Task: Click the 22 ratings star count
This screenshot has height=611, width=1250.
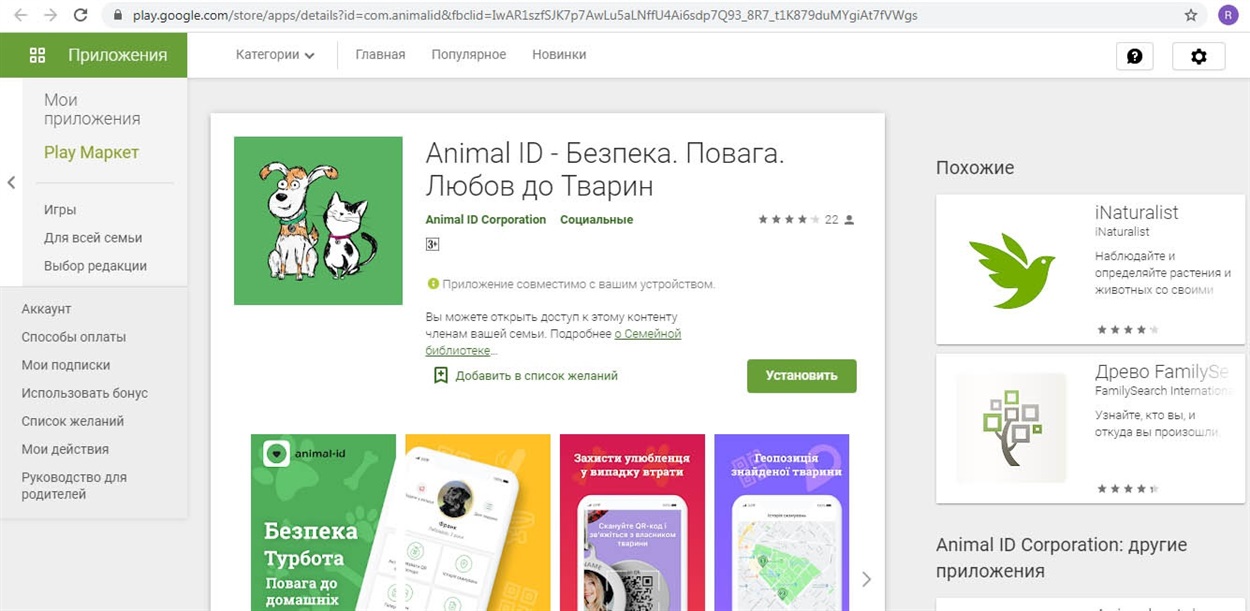Action: tap(807, 220)
